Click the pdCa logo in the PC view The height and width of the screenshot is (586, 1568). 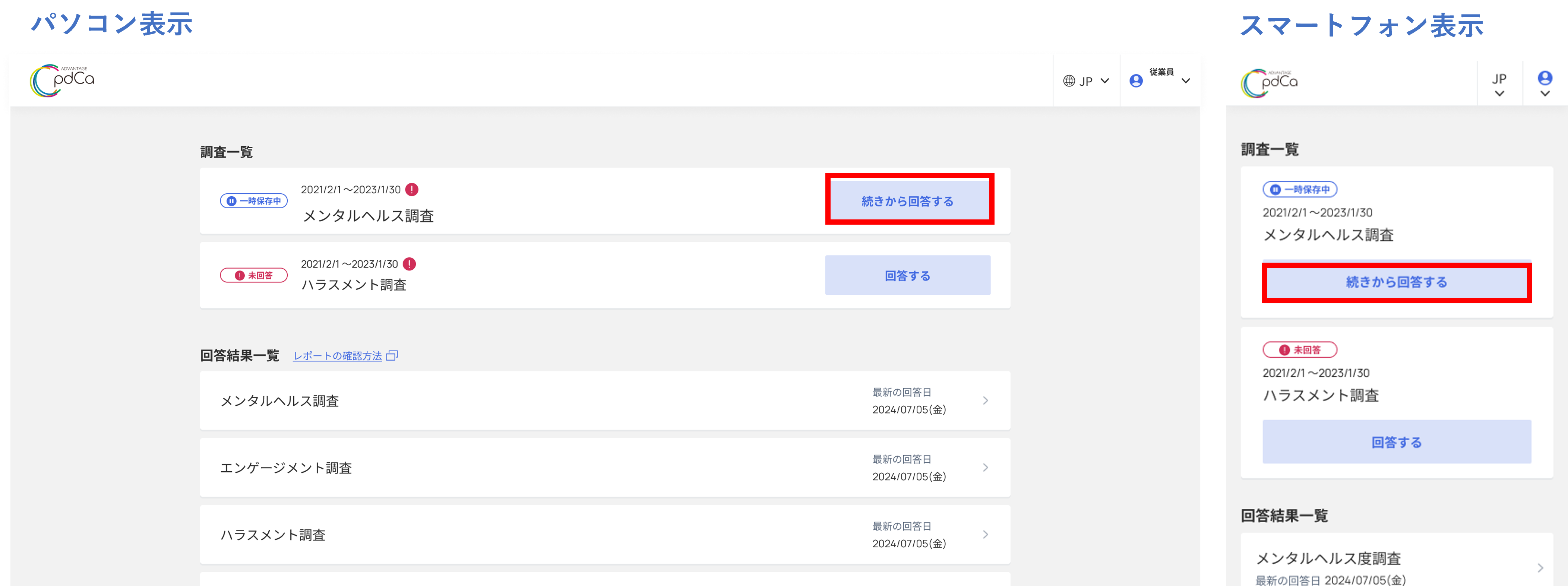62,80
